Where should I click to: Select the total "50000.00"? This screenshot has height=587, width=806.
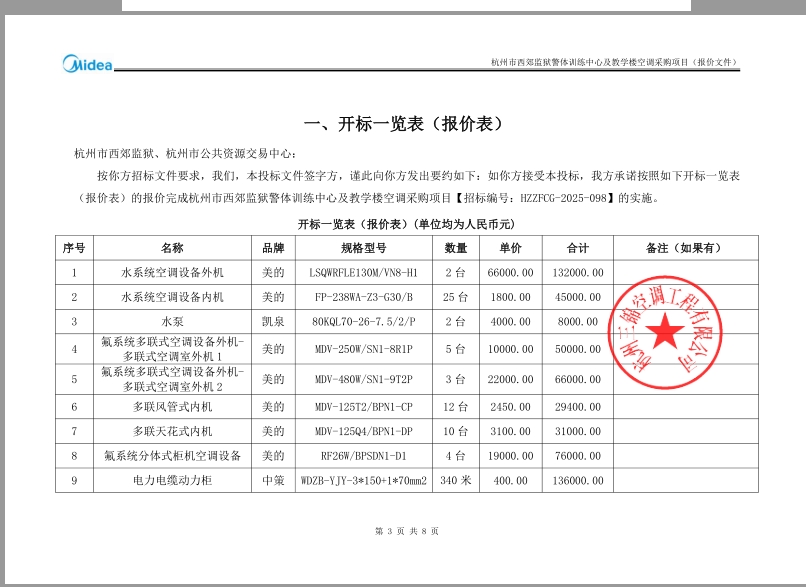[x=578, y=349]
